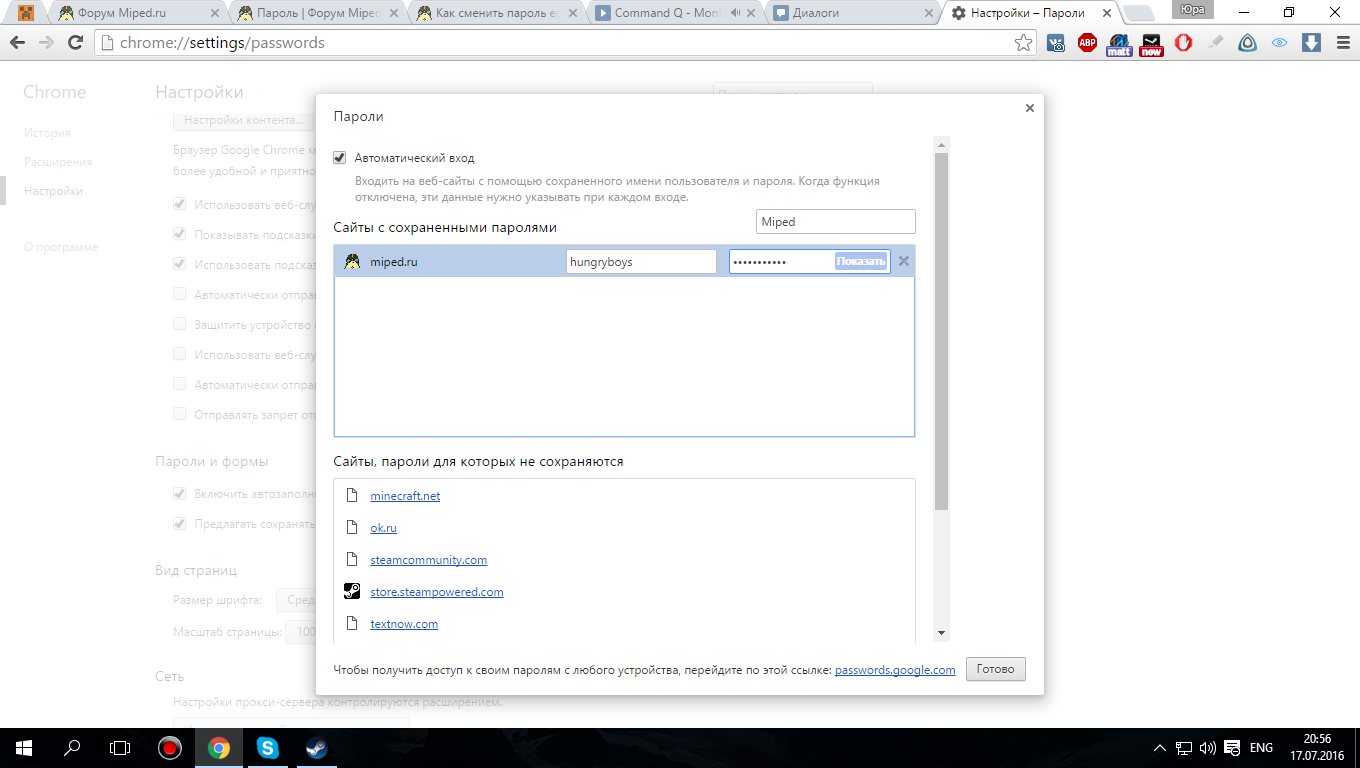Go forward using the browser arrow

(x=46, y=43)
